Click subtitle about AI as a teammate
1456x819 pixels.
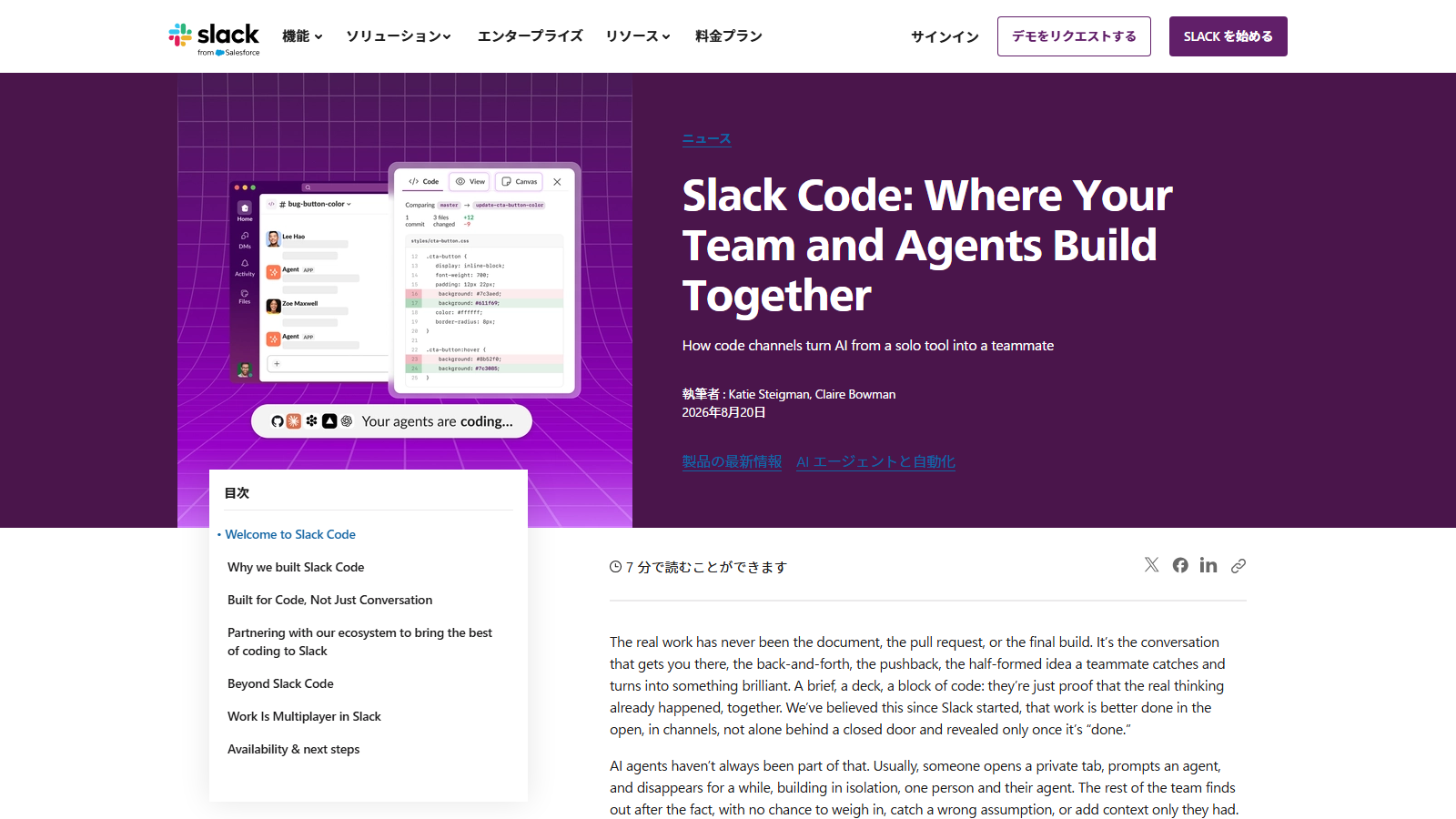[868, 346]
